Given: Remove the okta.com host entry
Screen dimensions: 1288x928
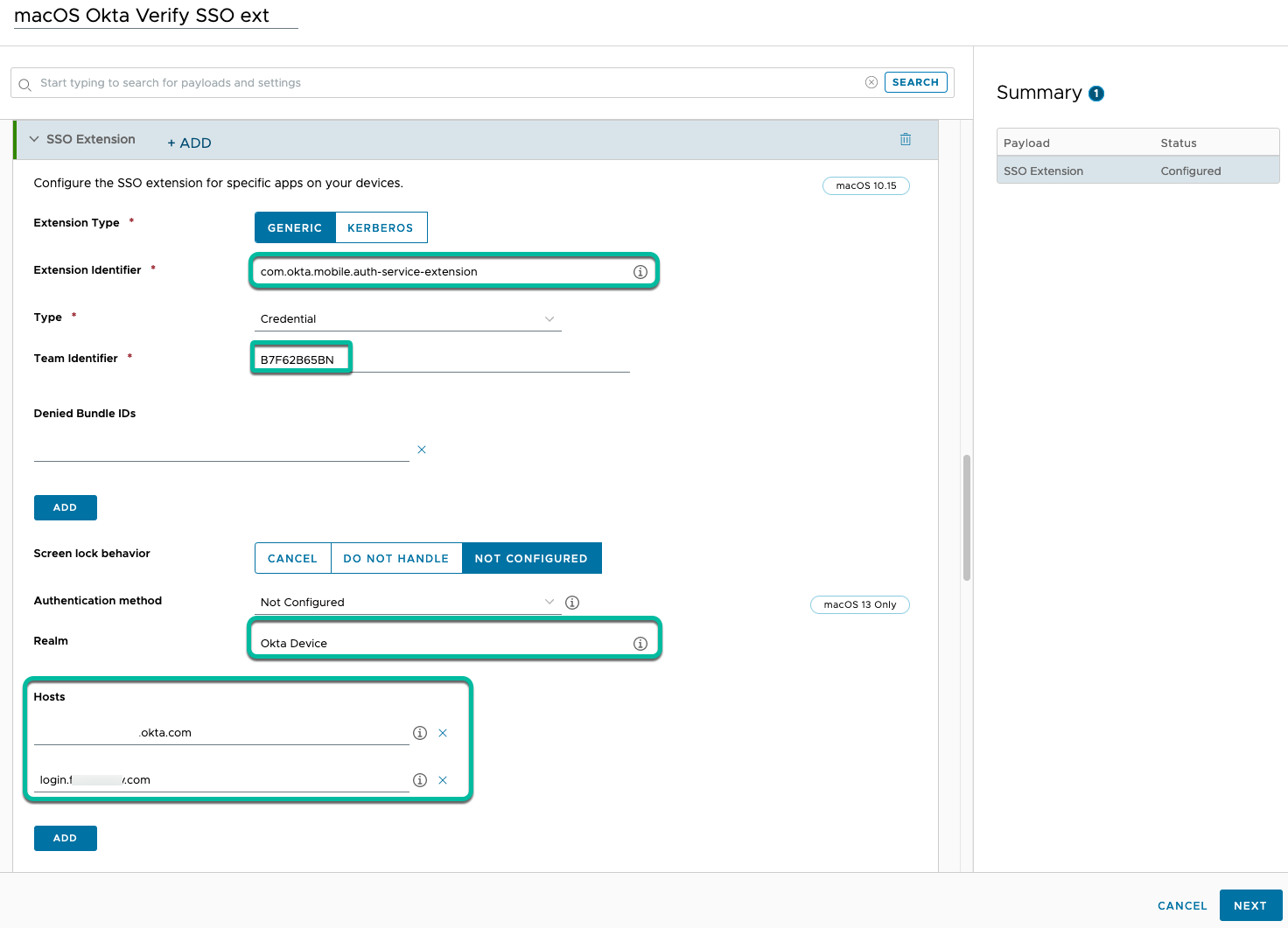Looking at the screenshot, I should 443,733.
